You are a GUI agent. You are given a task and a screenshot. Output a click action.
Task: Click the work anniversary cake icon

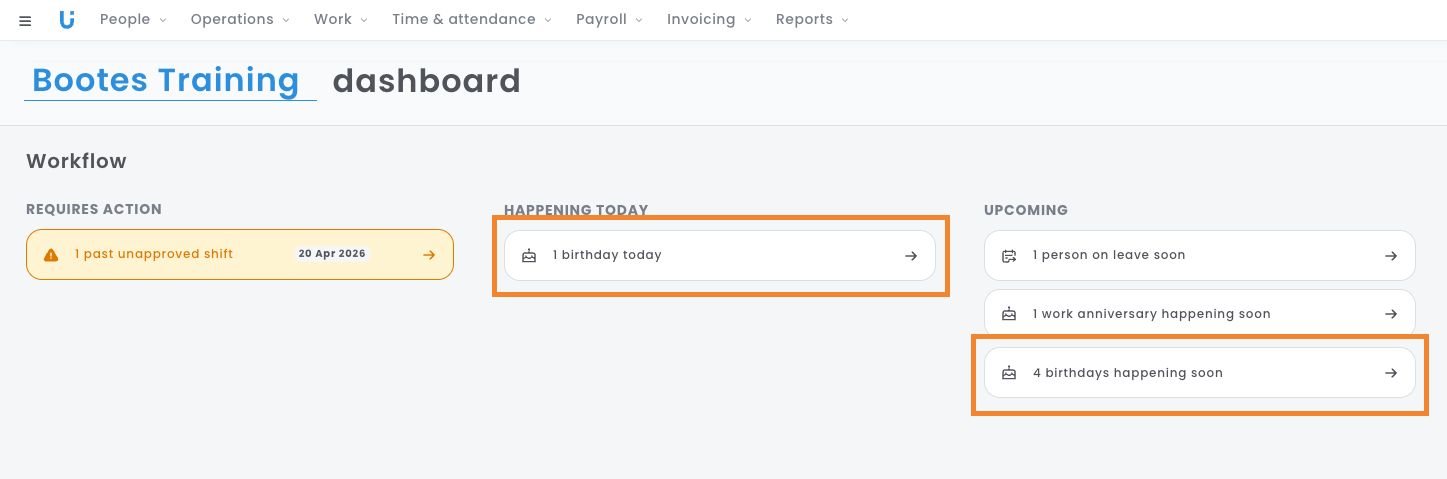(x=1009, y=314)
